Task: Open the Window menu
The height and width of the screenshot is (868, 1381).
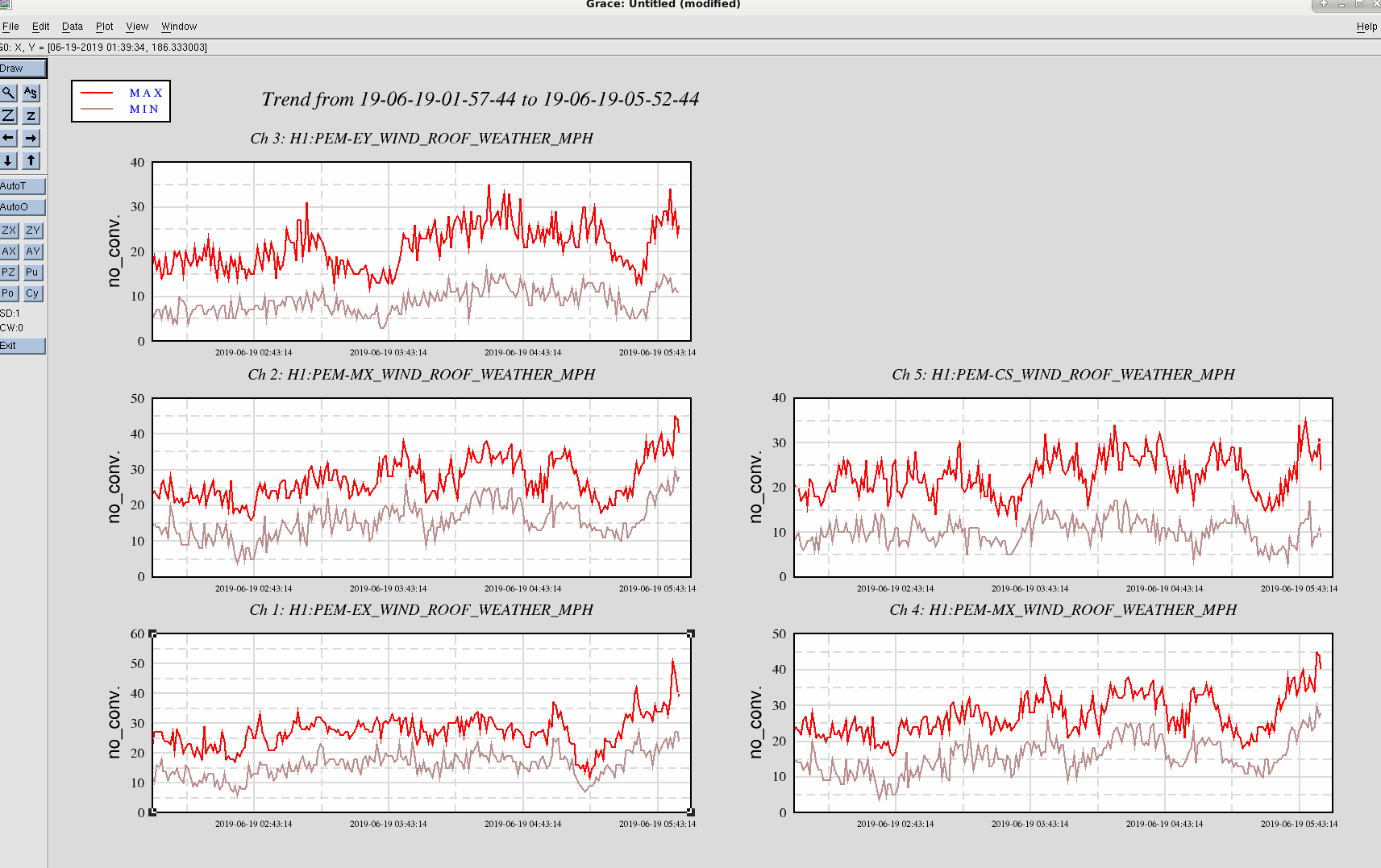Action: pyautogui.click(x=179, y=27)
